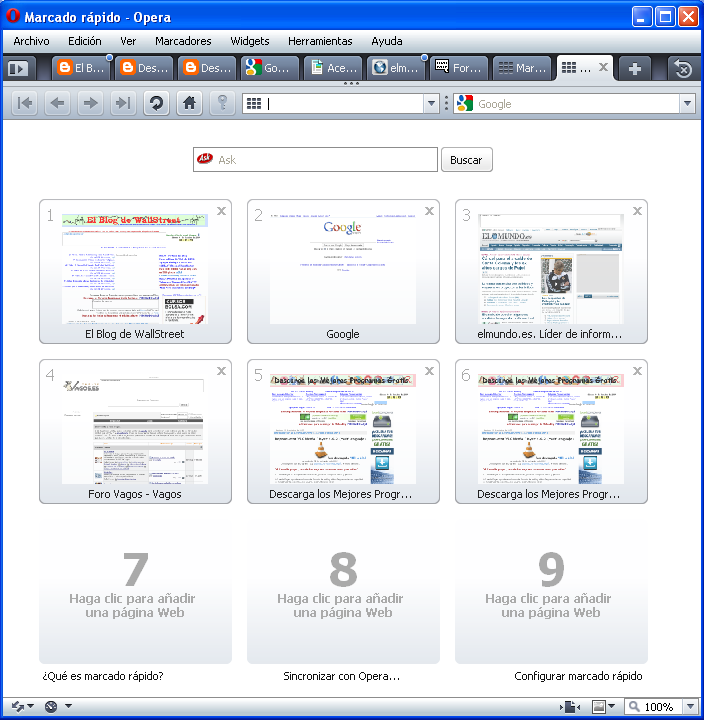Go to the Home page
The width and height of the screenshot is (704, 720).
click(x=189, y=103)
